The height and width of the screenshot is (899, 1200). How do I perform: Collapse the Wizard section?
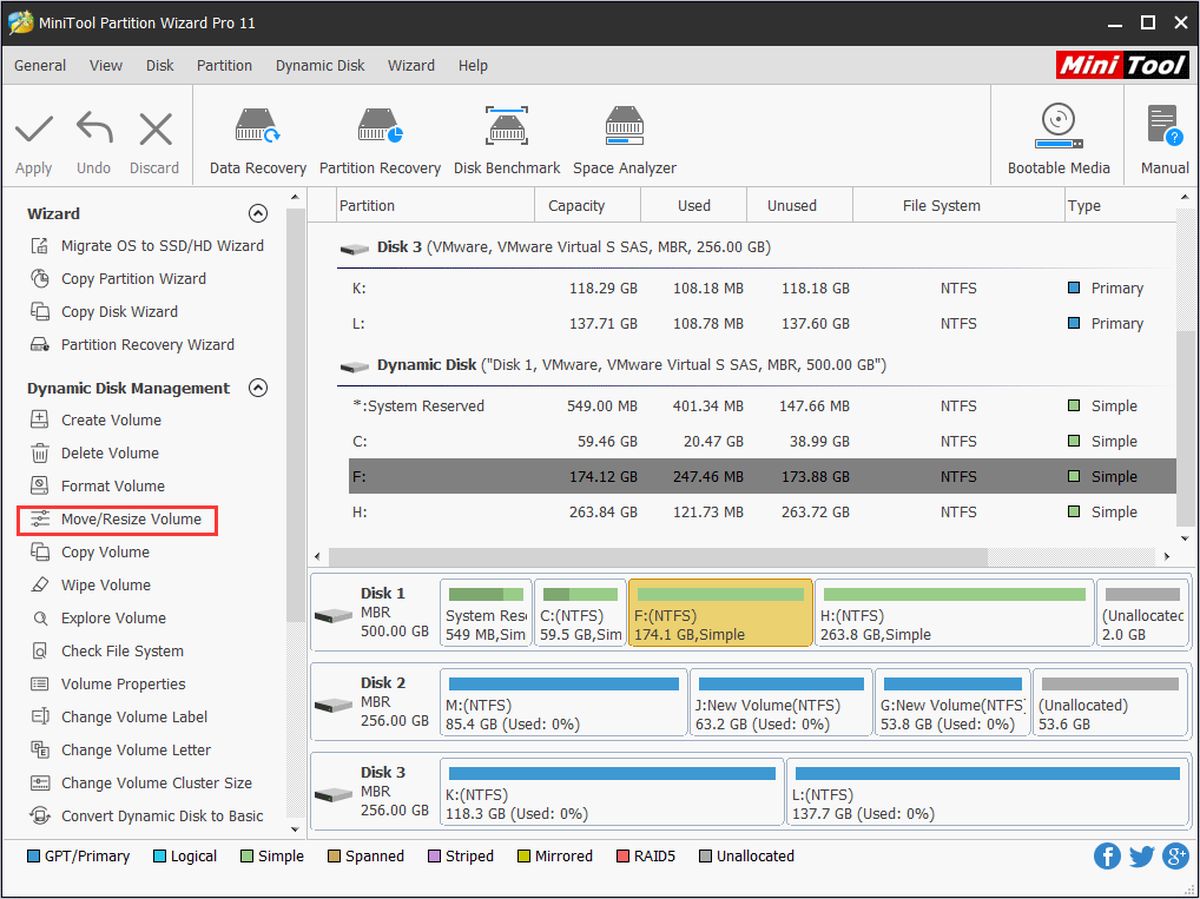point(258,213)
